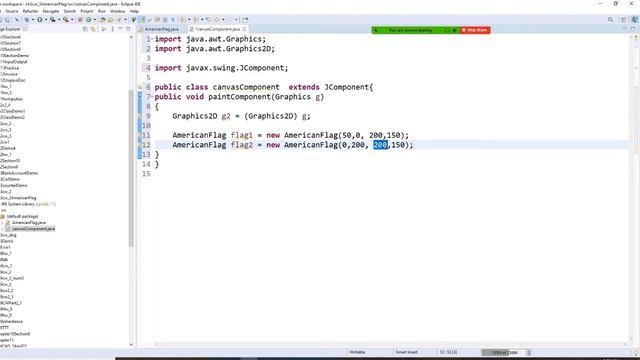Screen dimensions: 640x360
Task: Fold the paintComponent method on line 7
Action: [x=152, y=97]
